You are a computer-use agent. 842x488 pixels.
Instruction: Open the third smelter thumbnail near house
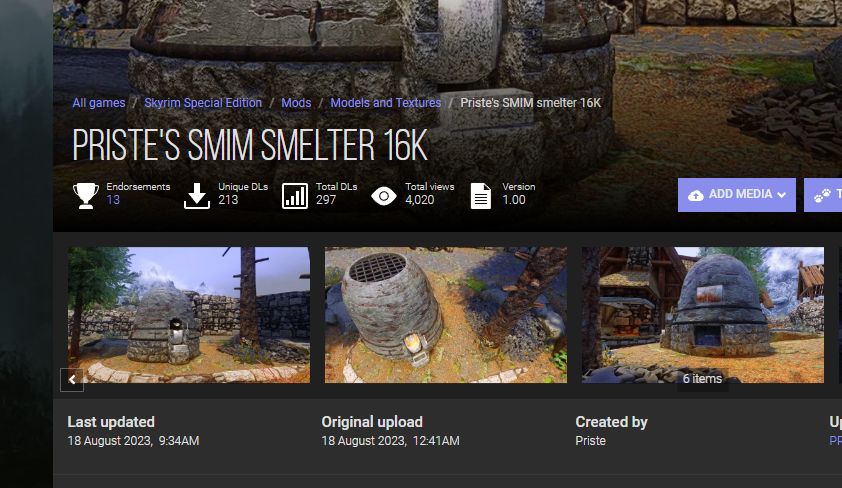pyautogui.click(x=703, y=315)
